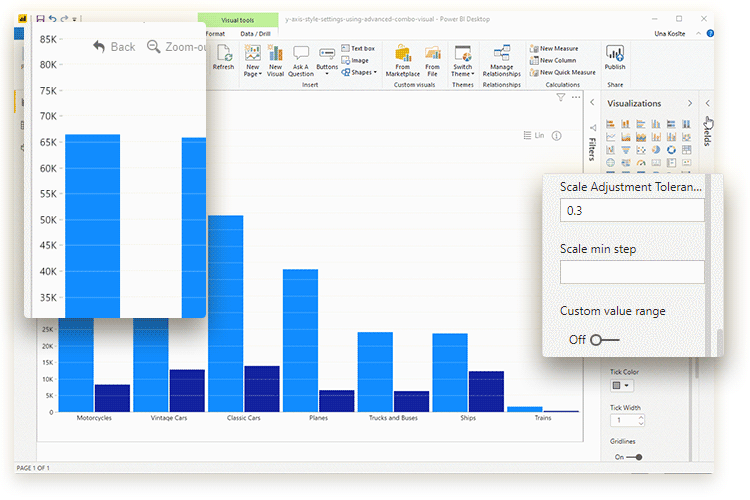Undo via the title bar arrow

click(x=52, y=19)
